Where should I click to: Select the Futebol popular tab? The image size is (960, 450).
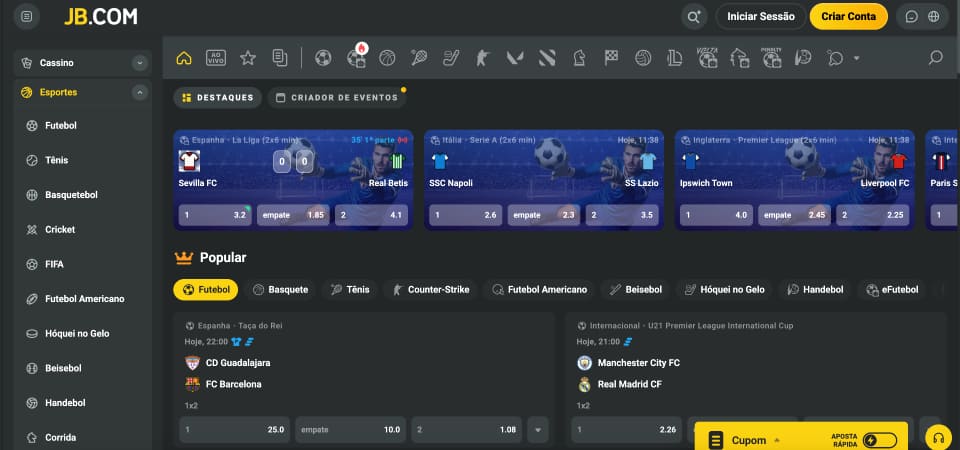[206, 290]
